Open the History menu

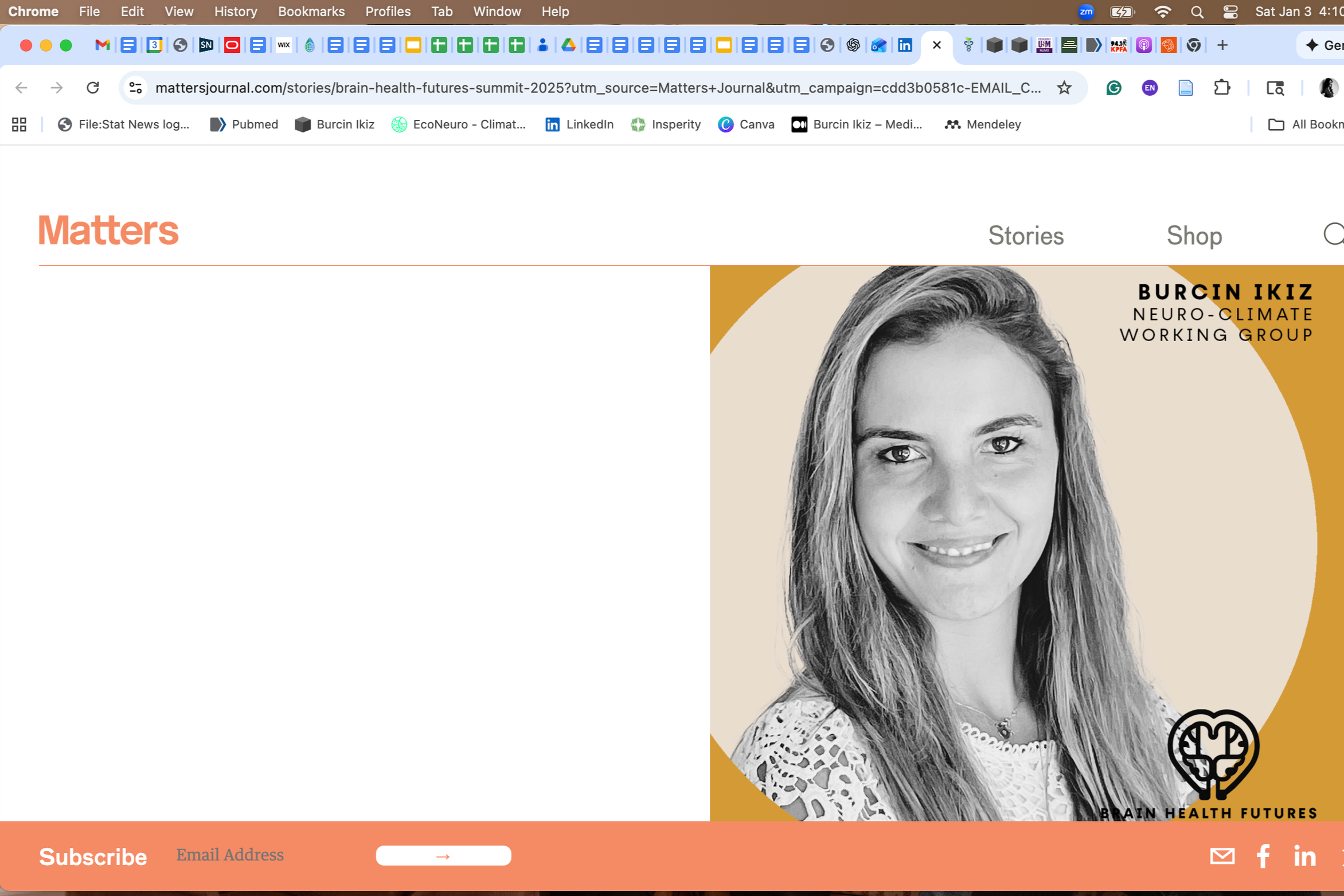[x=235, y=11]
